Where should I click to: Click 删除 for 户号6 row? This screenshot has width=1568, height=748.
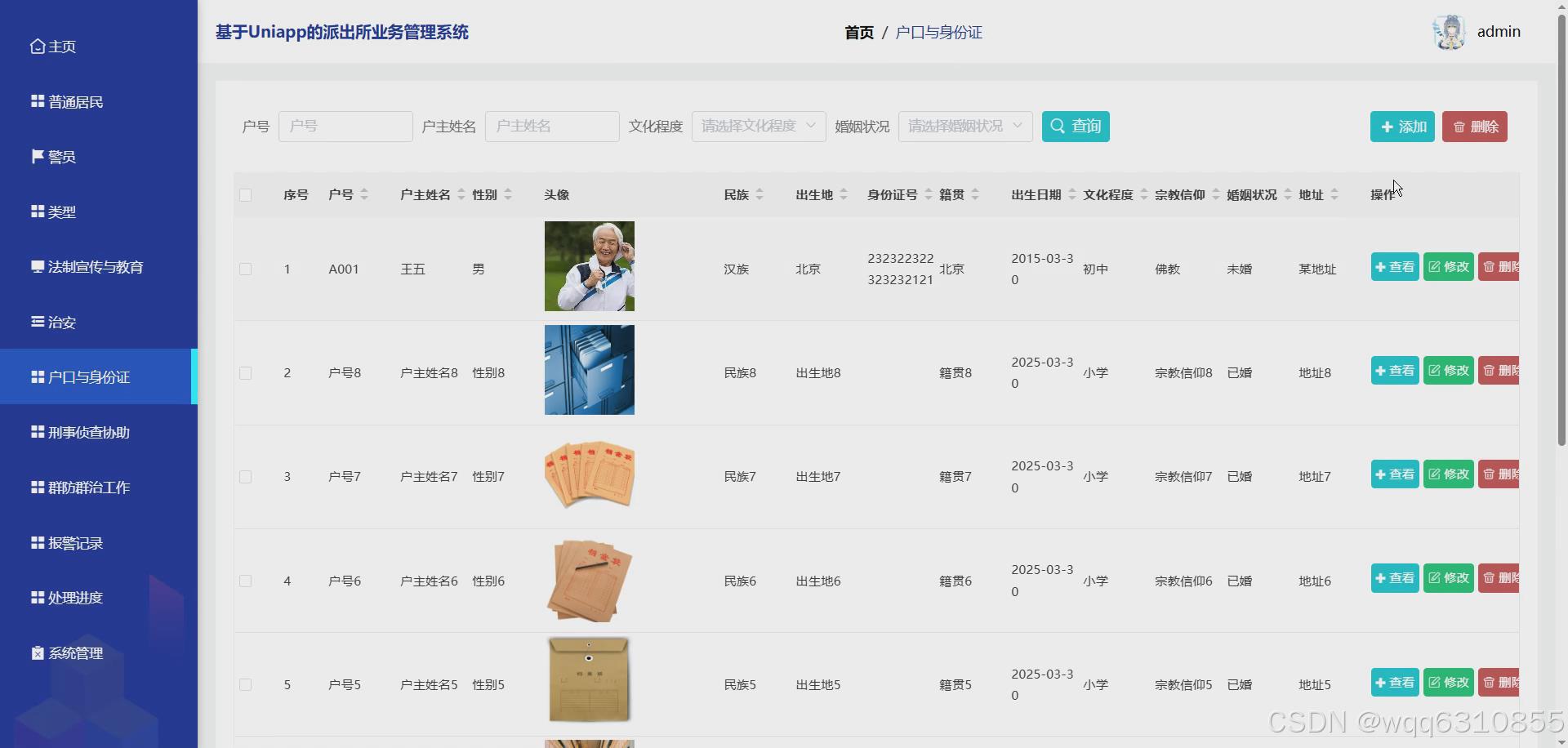coord(1499,578)
